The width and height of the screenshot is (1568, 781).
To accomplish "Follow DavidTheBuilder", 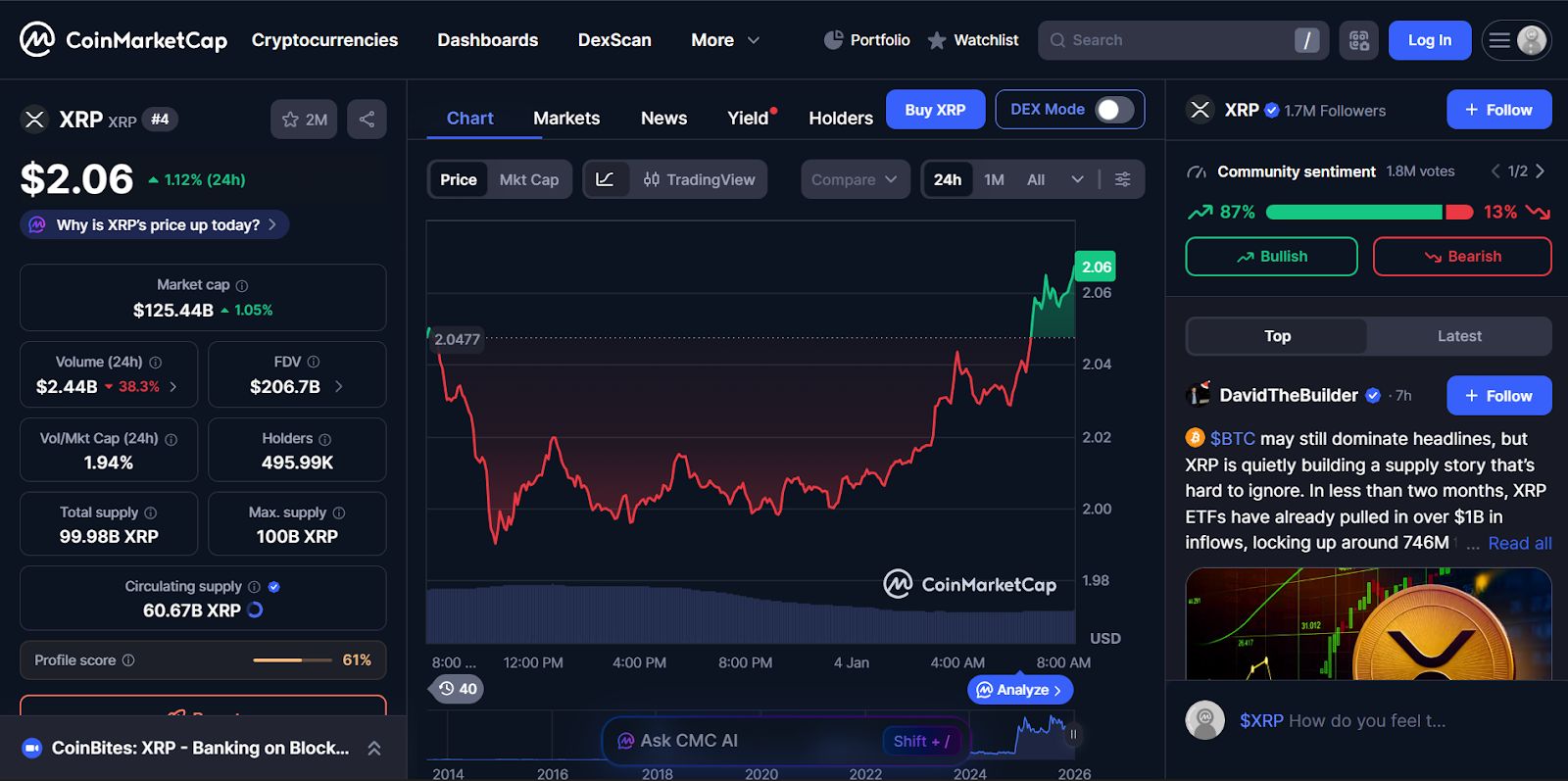I will tap(1498, 396).
